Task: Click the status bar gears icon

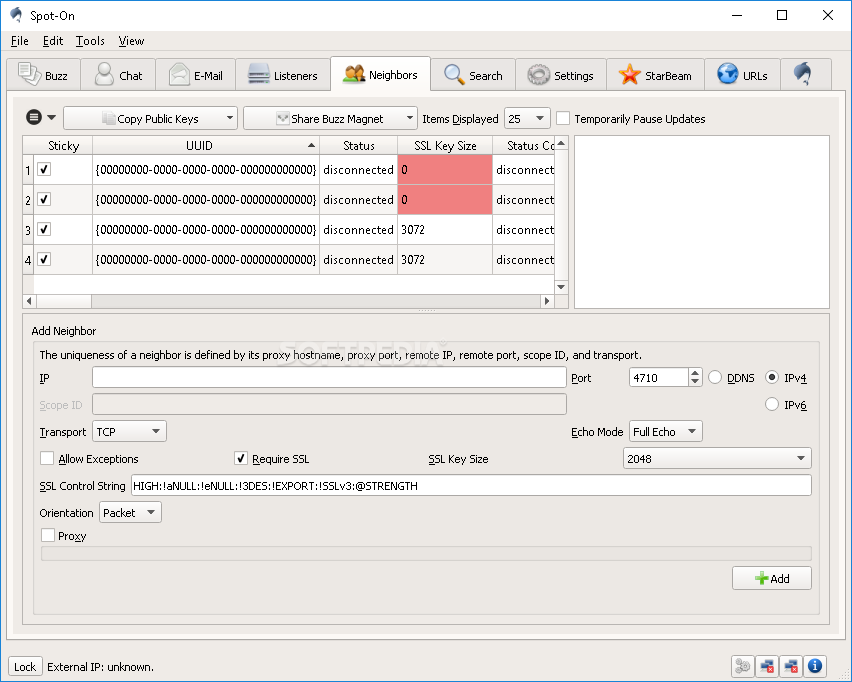Action: (742, 666)
